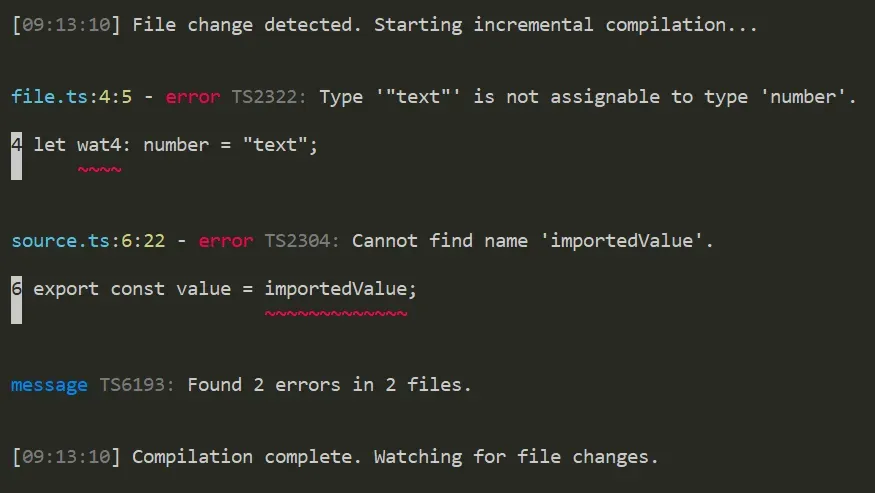Click the blue 'message' label
Screen dimensions: 875x493
pyautogui.click(x=49, y=385)
